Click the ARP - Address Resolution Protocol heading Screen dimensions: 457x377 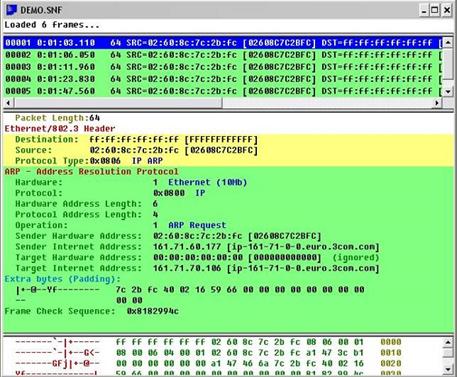tap(91, 172)
